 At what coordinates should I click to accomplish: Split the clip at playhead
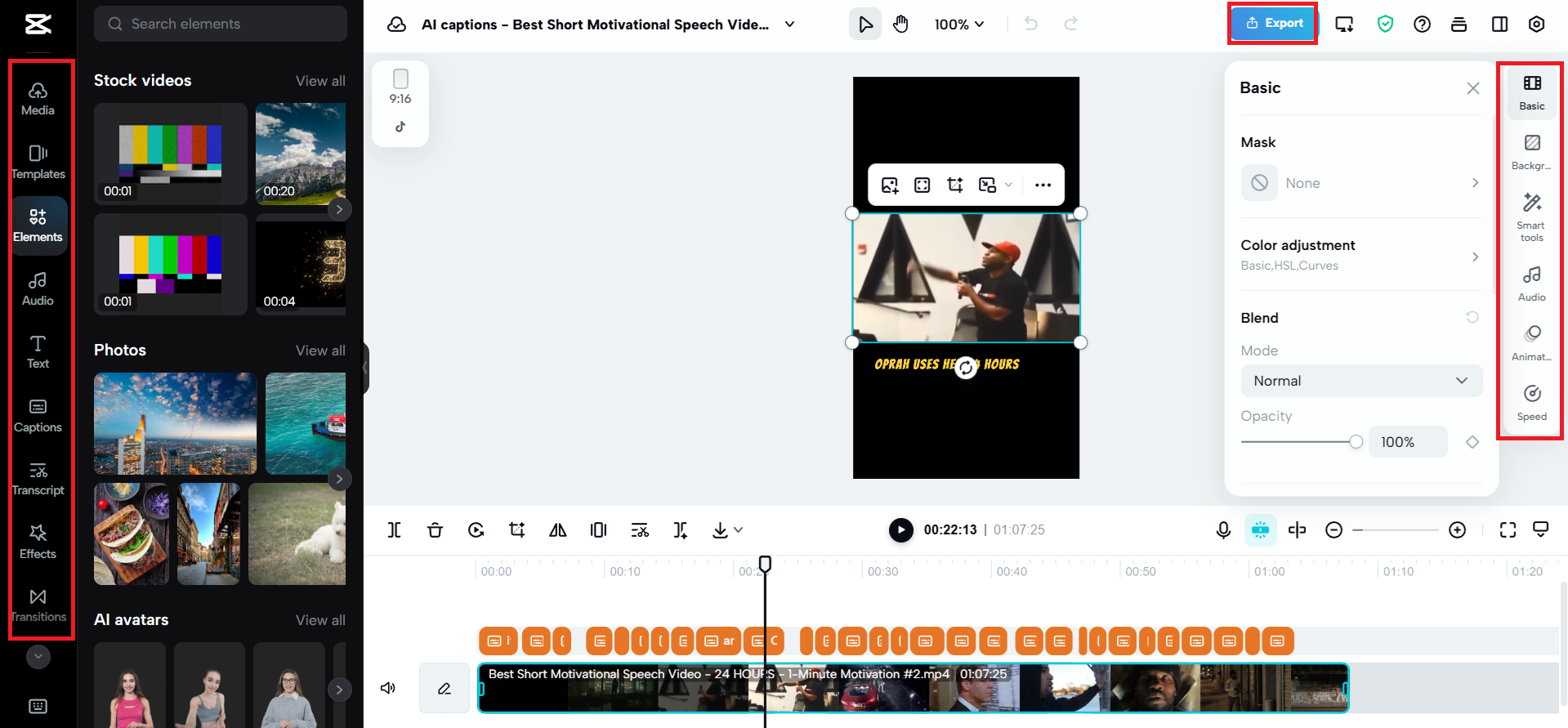click(394, 530)
